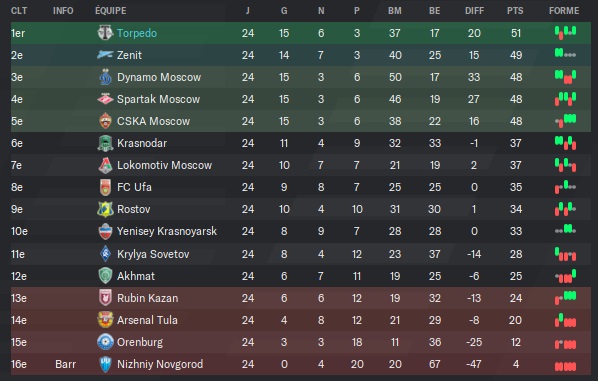Click the Spartak Moscow crest

(105, 99)
